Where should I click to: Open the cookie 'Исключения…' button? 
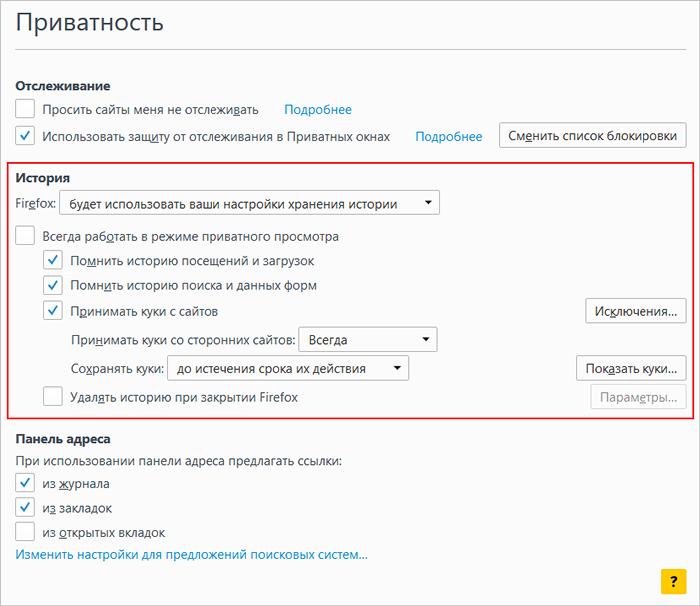[636, 311]
